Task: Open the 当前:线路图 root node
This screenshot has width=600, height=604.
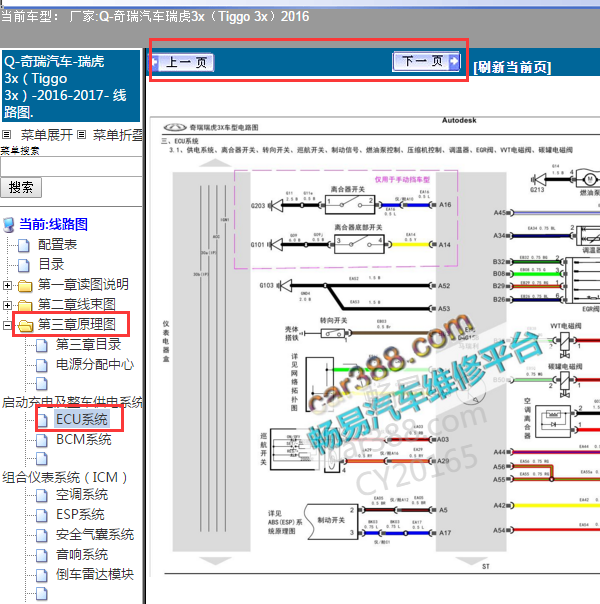Action: pos(54,224)
